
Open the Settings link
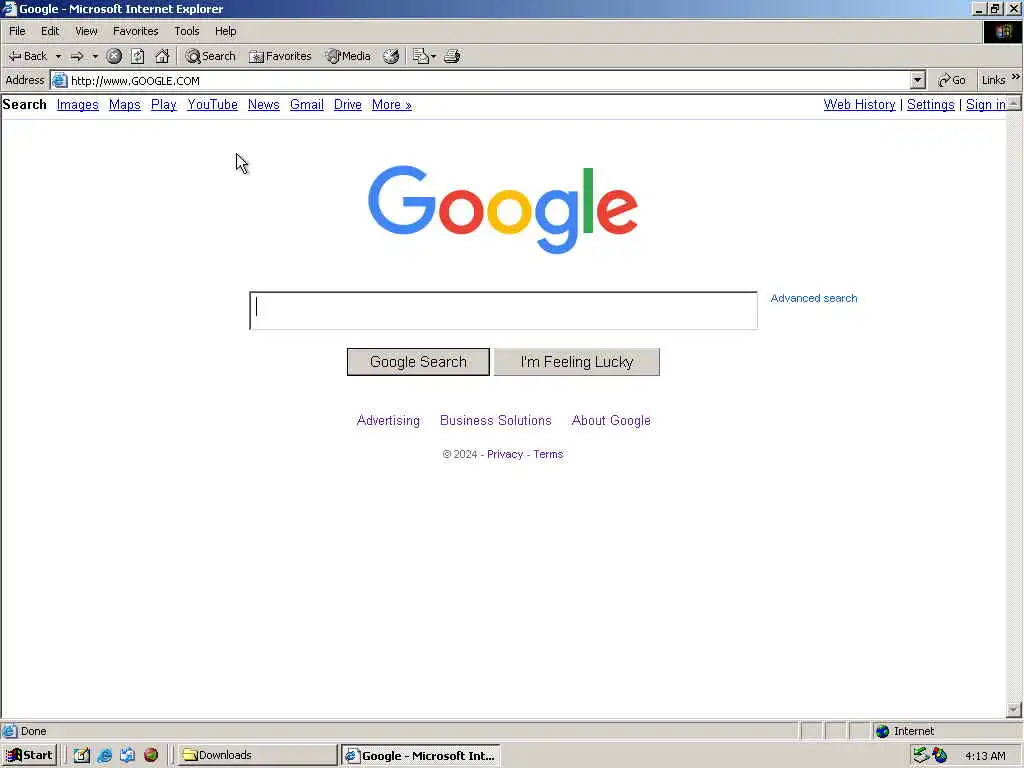931,104
